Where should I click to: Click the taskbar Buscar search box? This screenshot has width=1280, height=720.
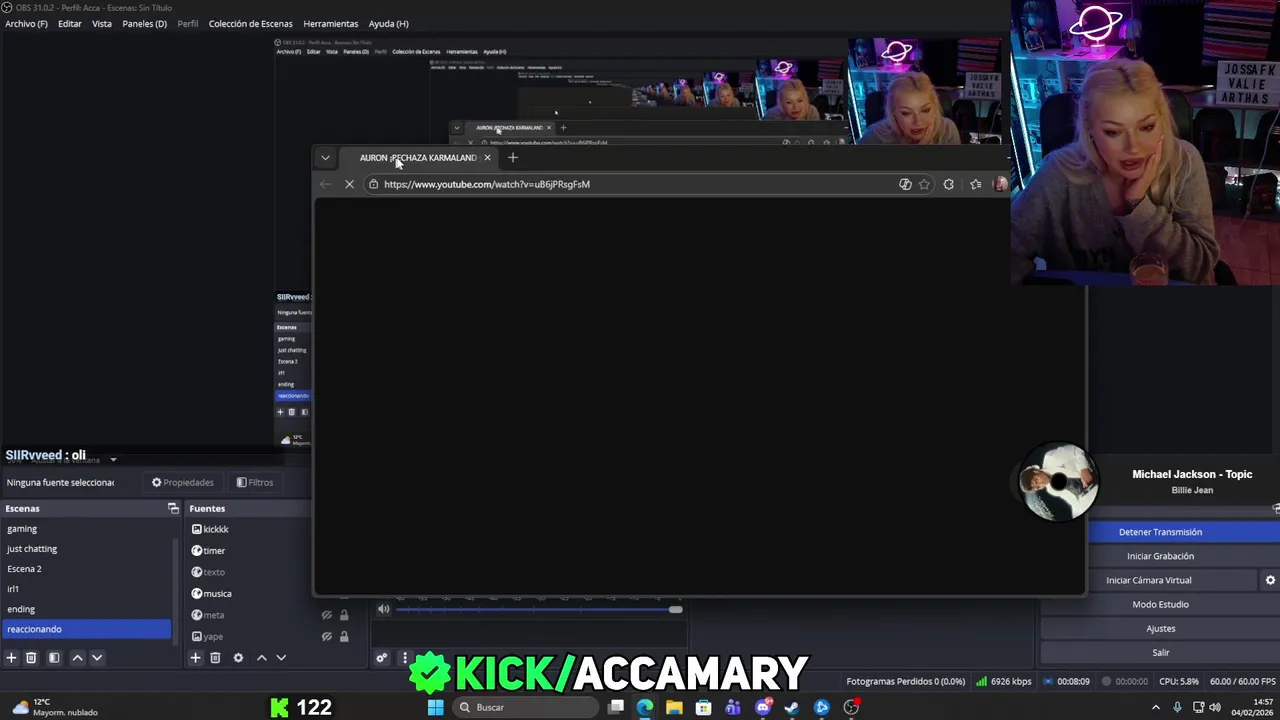525,707
